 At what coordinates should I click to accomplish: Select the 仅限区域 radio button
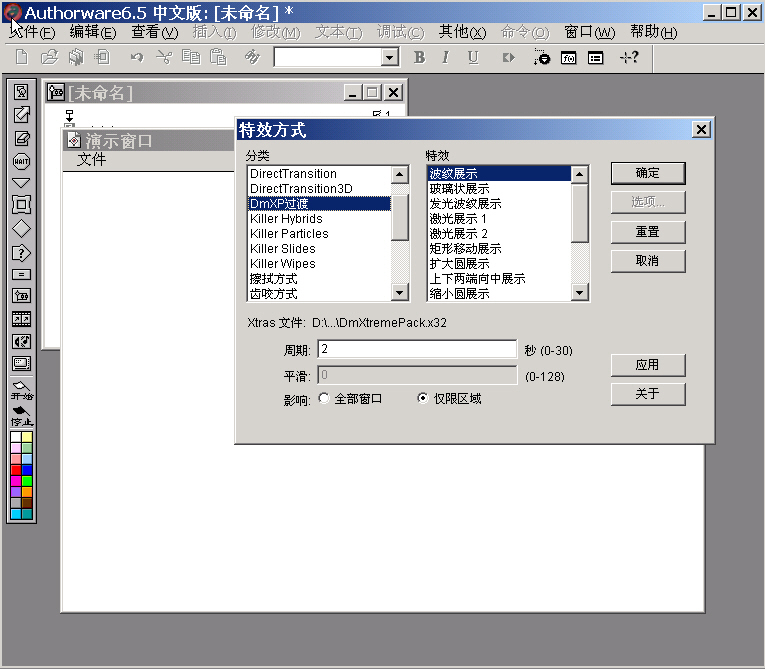point(423,398)
